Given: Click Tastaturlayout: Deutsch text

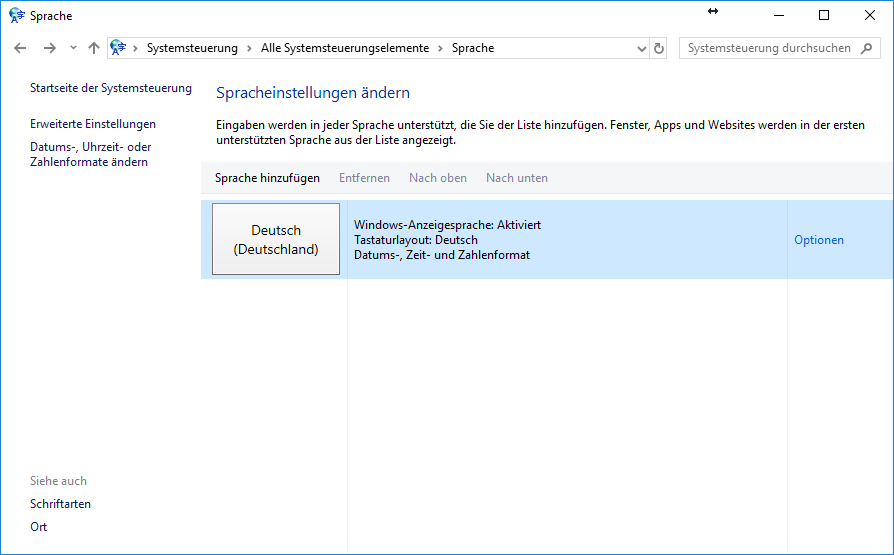Looking at the screenshot, I should pos(416,240).
